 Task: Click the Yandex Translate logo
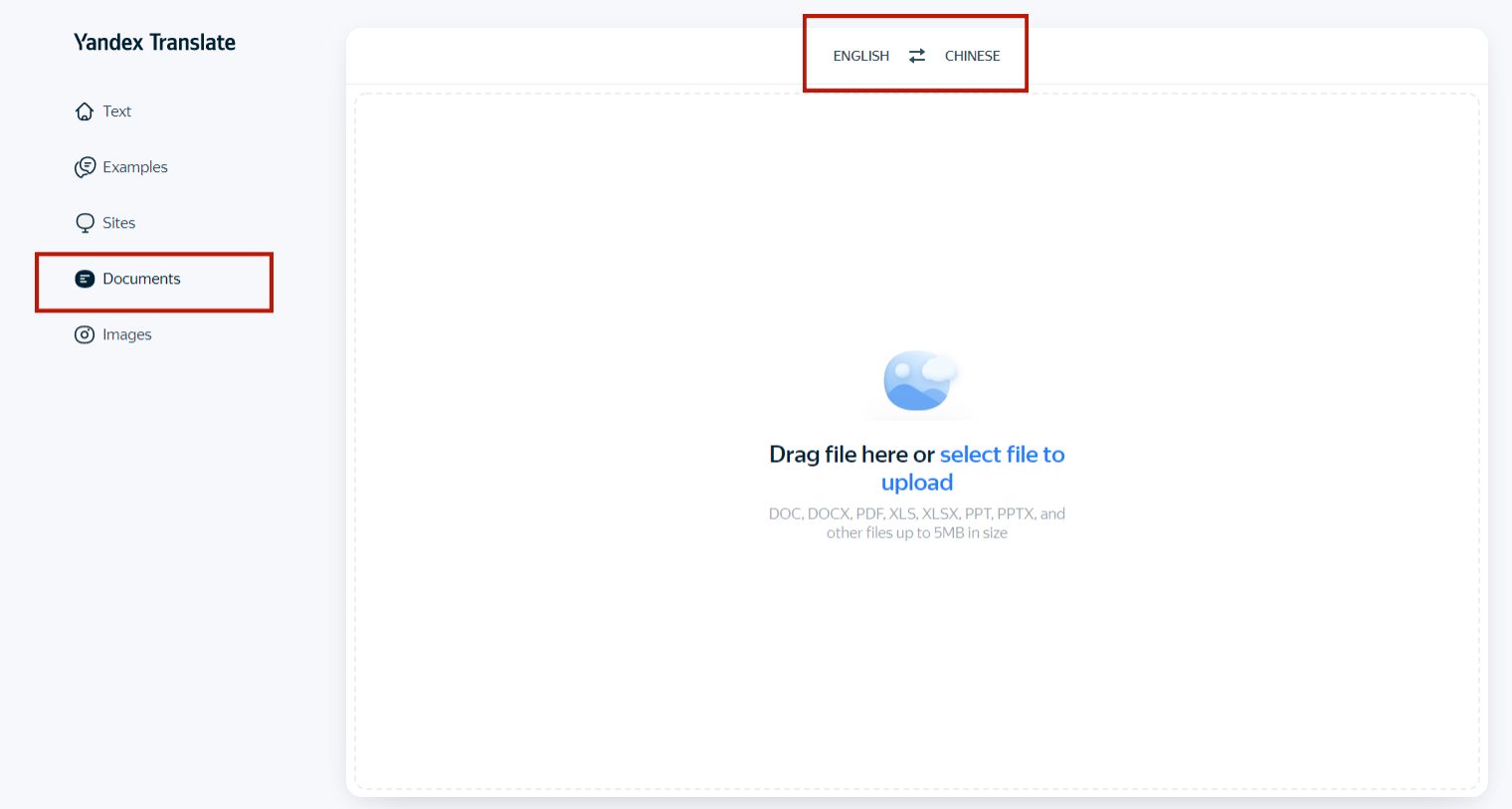click(154, 42)
